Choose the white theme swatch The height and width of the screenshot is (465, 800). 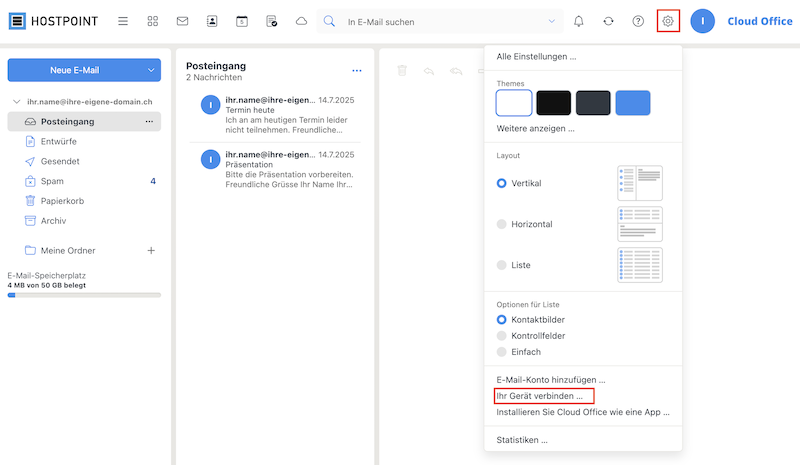[x=514, y=103]
